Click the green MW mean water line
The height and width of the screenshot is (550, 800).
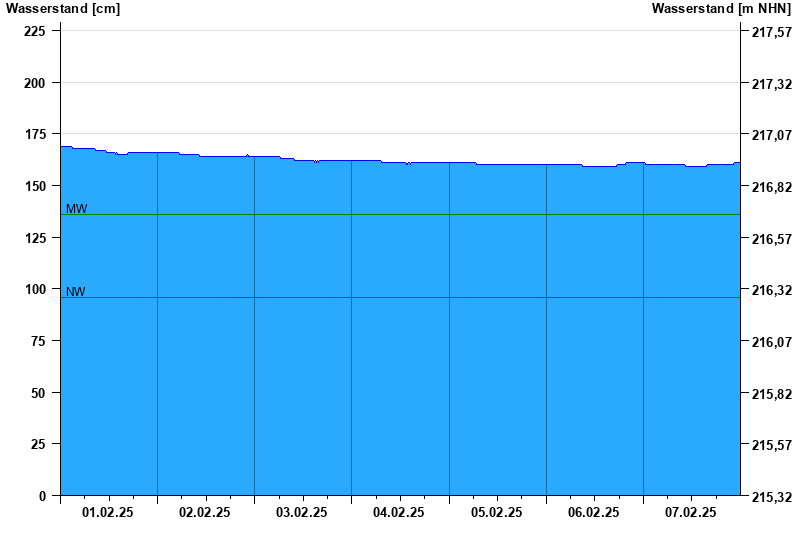401,215
